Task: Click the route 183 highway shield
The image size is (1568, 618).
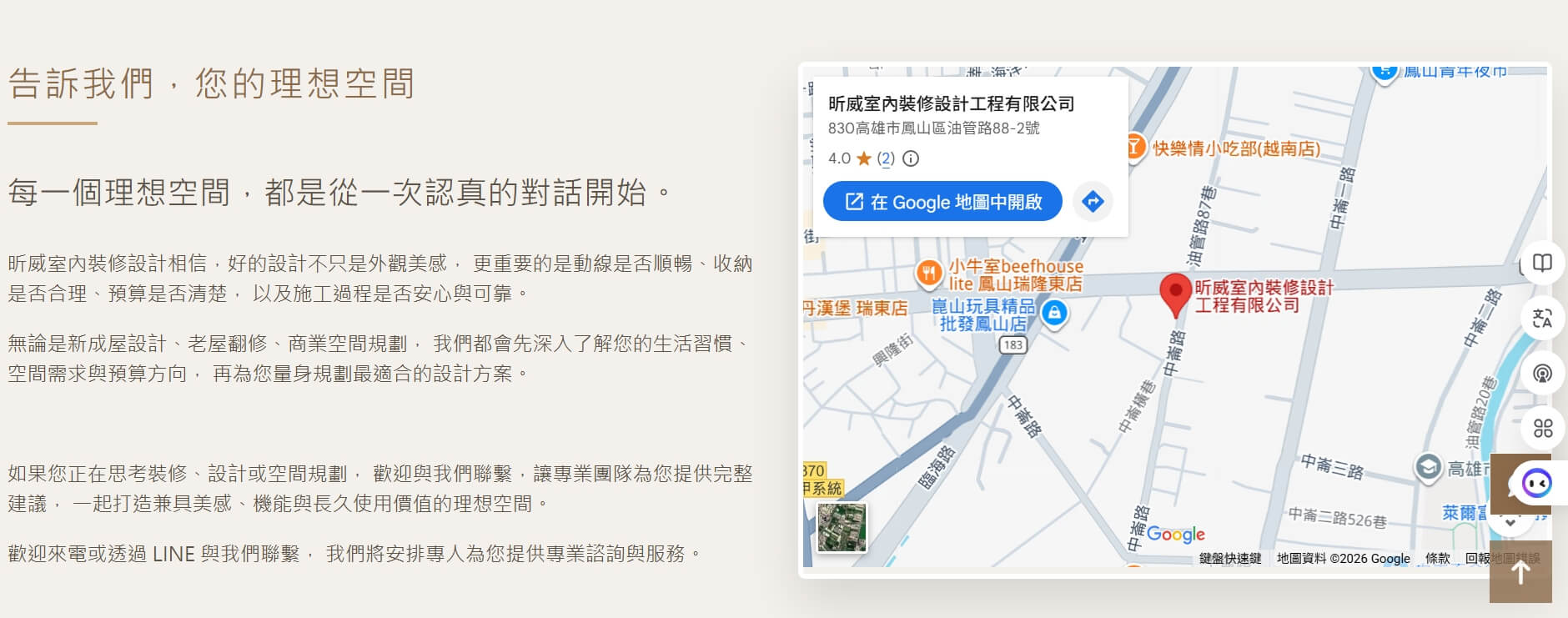Action: point(1013,344)
